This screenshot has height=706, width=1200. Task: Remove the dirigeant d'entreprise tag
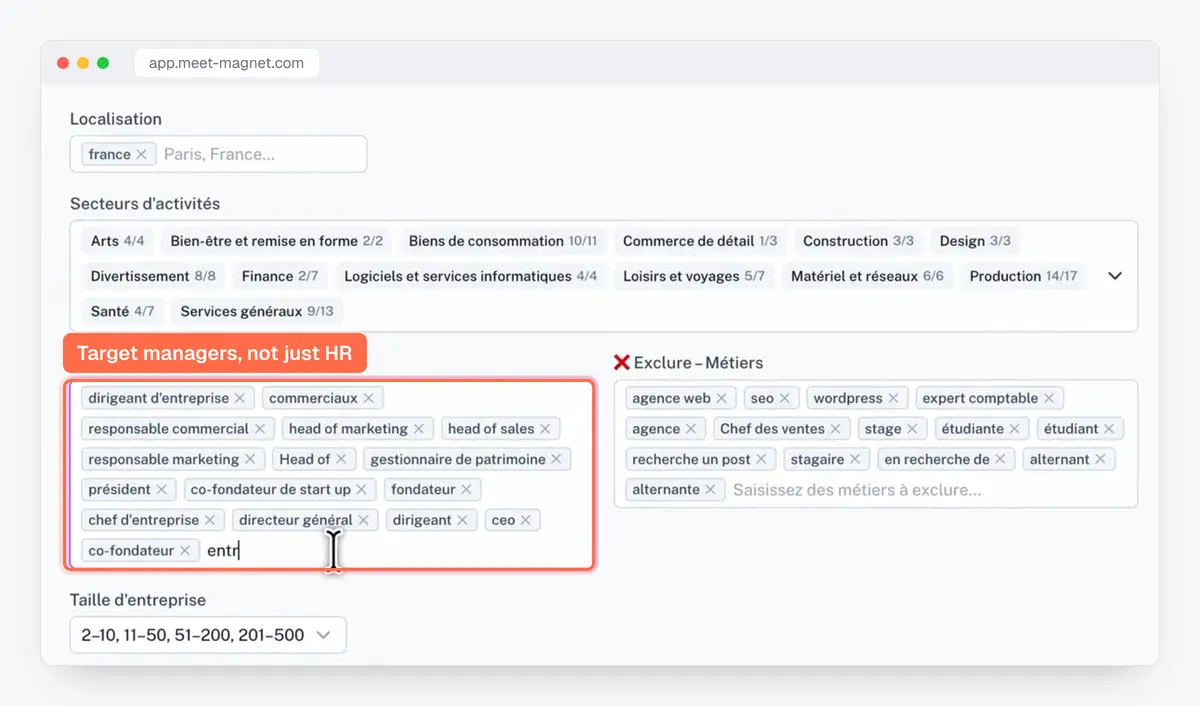pos(239,398)
